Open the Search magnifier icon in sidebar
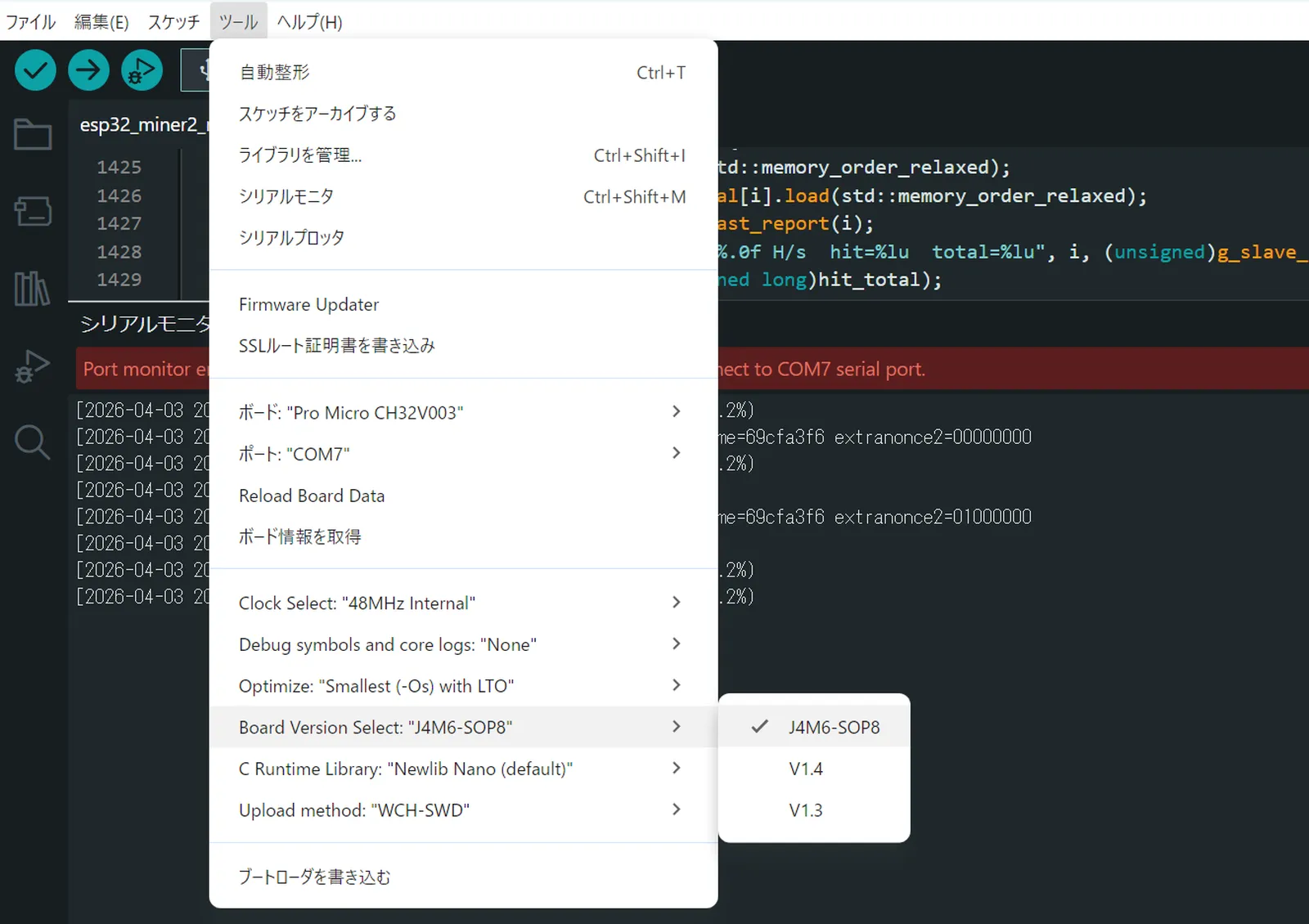The image size is (1309, 924). point(33,442)
